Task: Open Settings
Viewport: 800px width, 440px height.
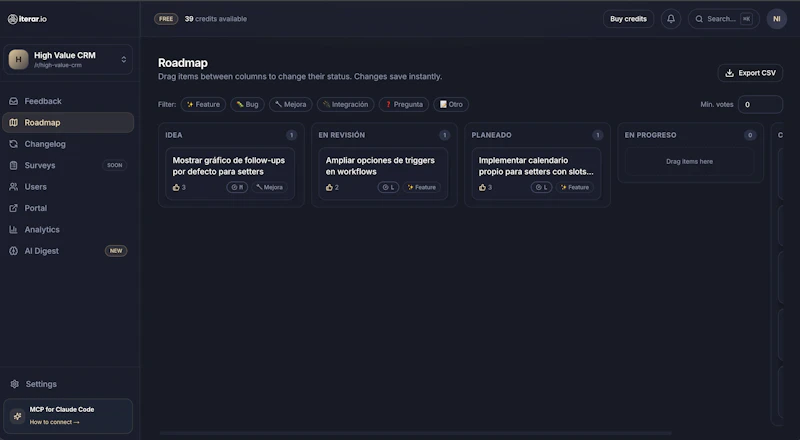Action: (68, 384)
